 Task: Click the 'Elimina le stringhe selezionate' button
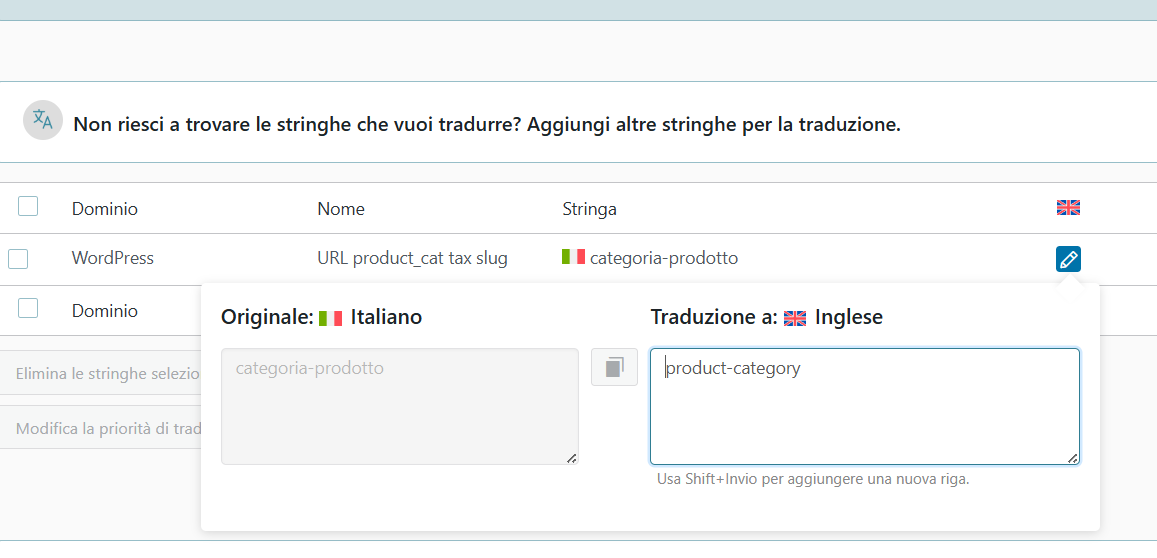(x=100, y=373)
